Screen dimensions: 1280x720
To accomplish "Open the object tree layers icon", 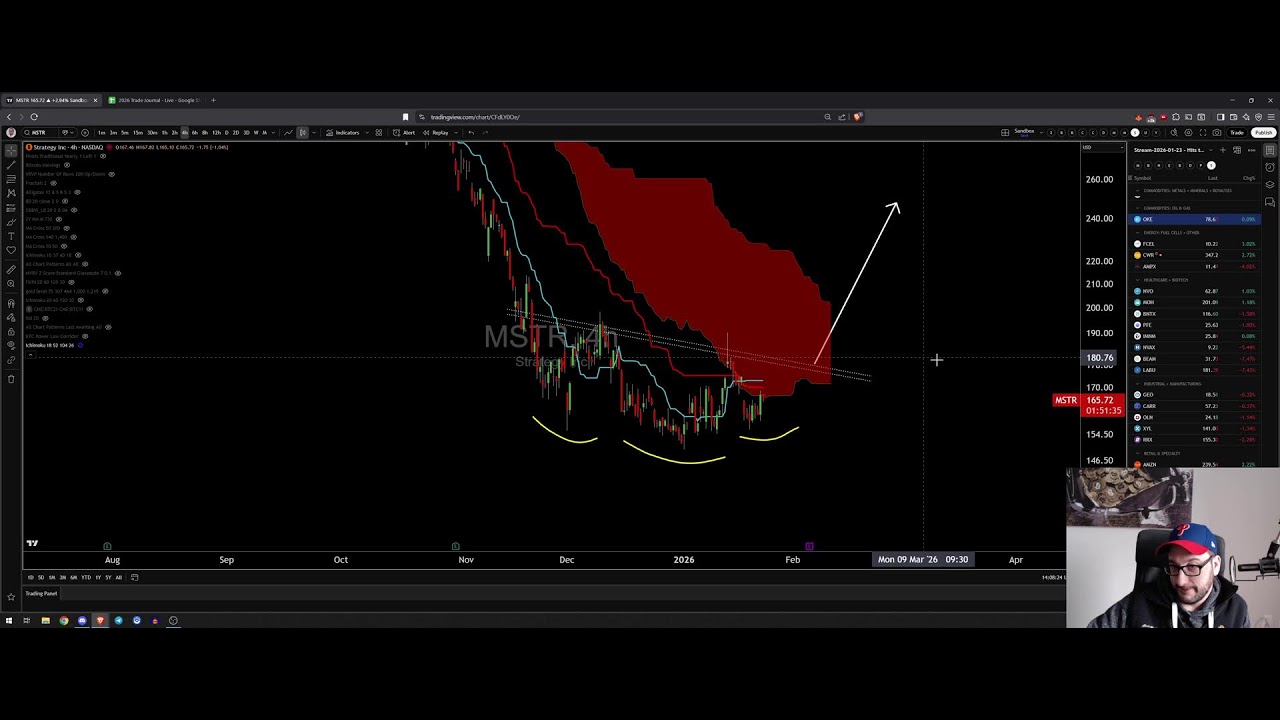I will click(1271, 185).
